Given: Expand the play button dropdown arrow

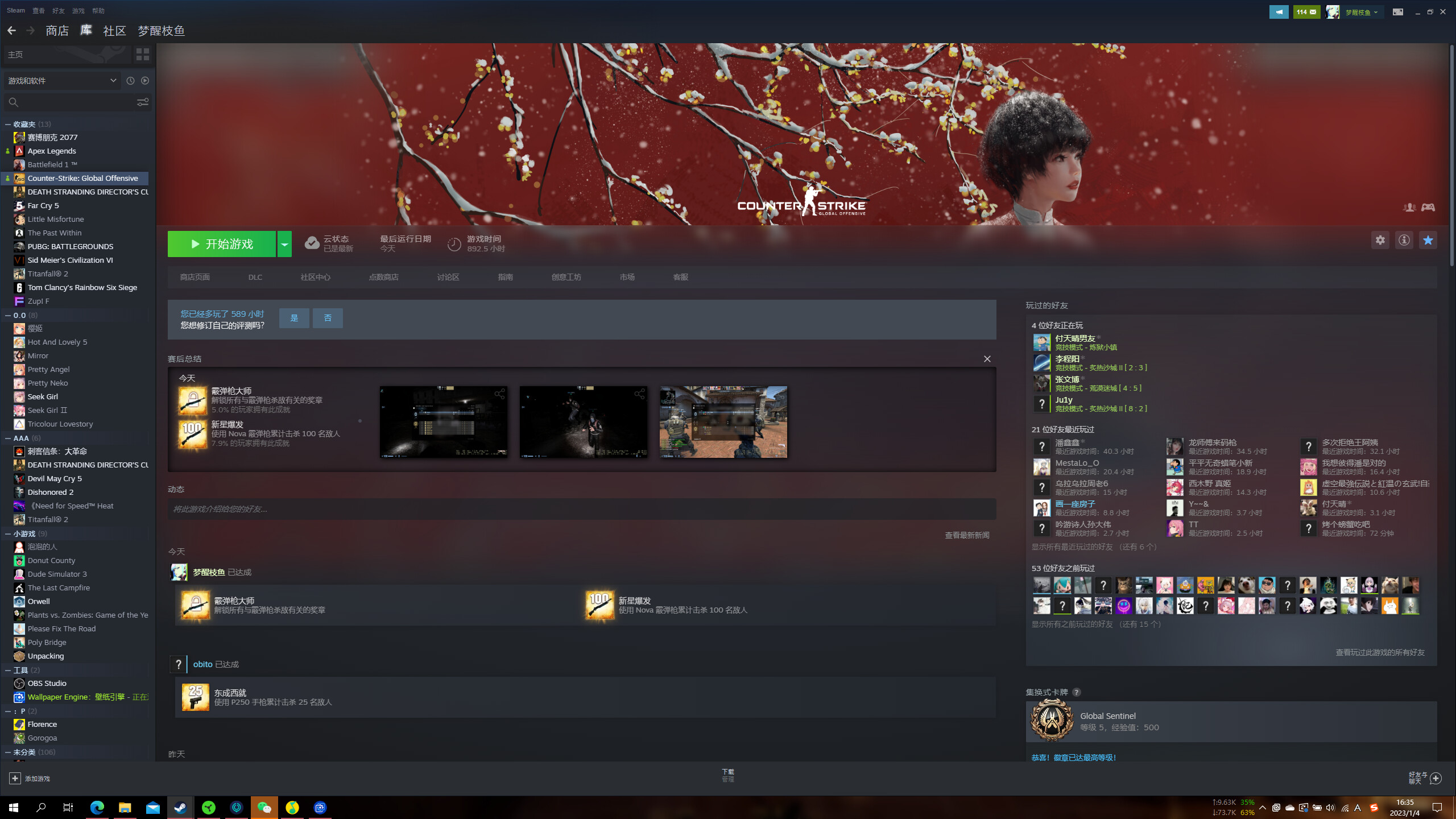Looking at the screenshot, I should (284, 244).
